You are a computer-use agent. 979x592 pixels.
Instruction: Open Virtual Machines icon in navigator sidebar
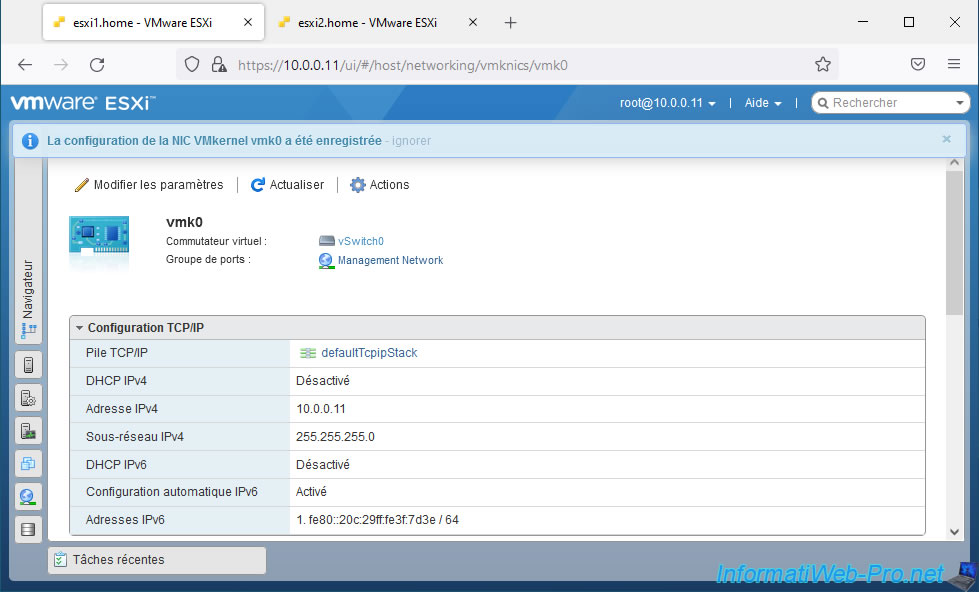[x=28, y=463]
